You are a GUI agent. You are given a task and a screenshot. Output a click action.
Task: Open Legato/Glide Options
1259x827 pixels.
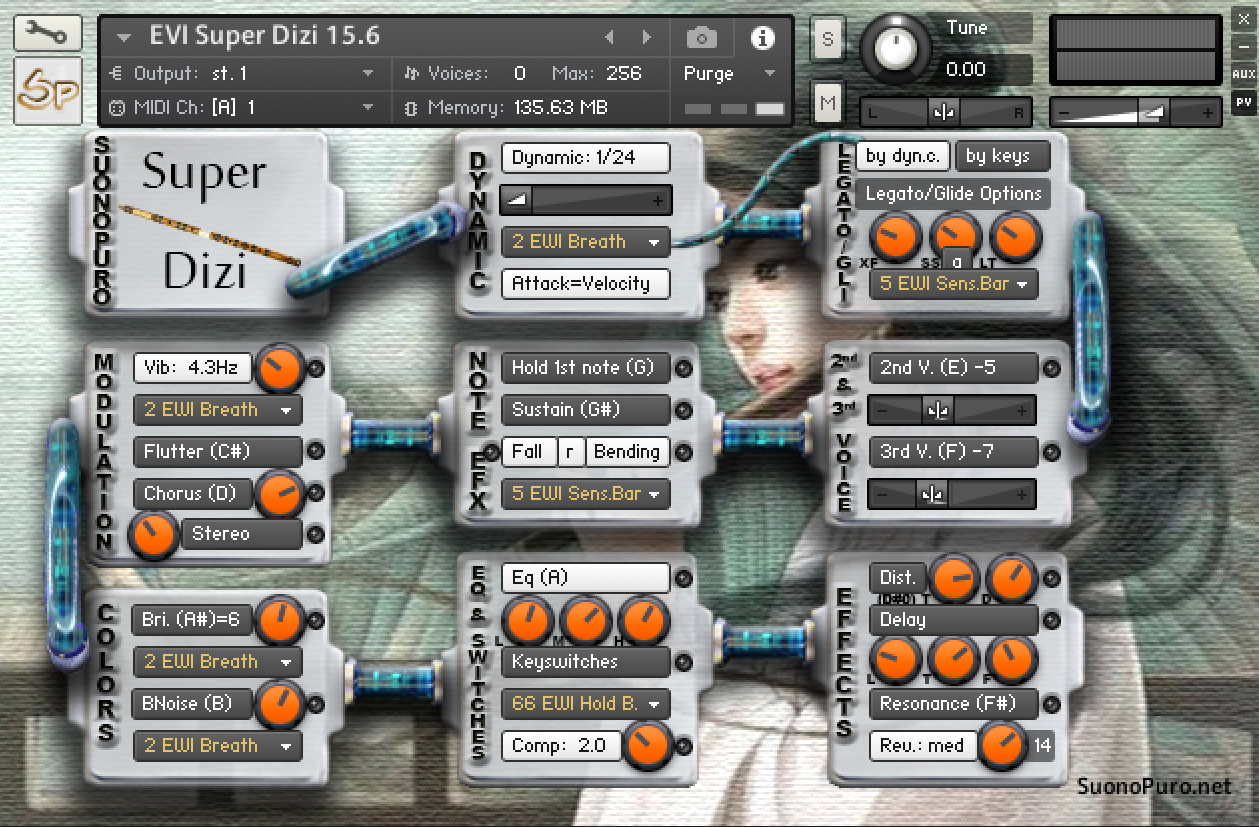(x=953, y=194)
